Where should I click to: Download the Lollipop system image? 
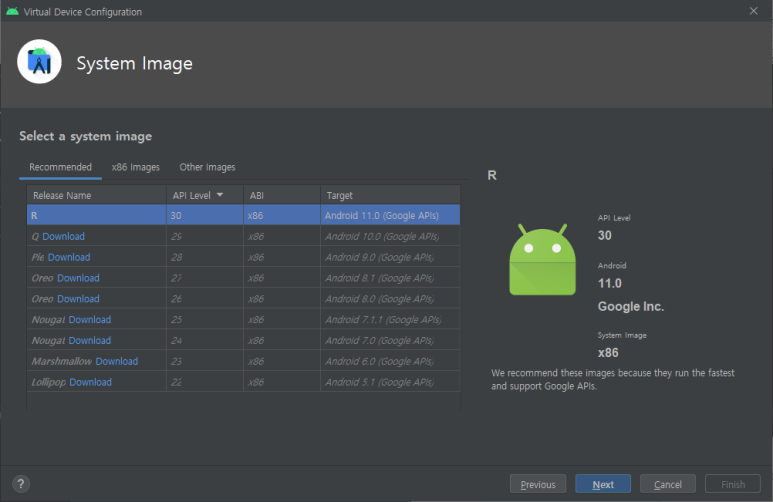pyautogui.click(x=90, y=382)
